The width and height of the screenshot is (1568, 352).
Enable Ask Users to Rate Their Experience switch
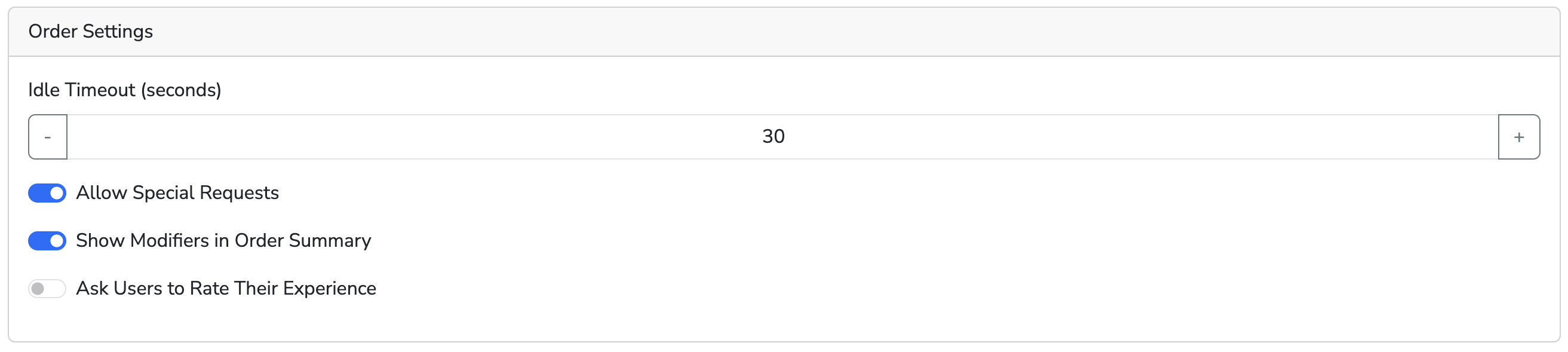[47, 289]
